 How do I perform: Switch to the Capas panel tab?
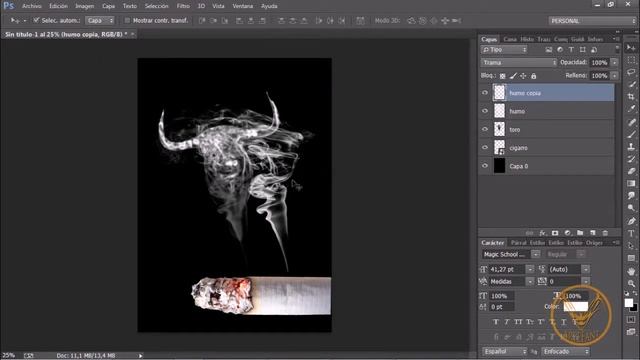489,39
